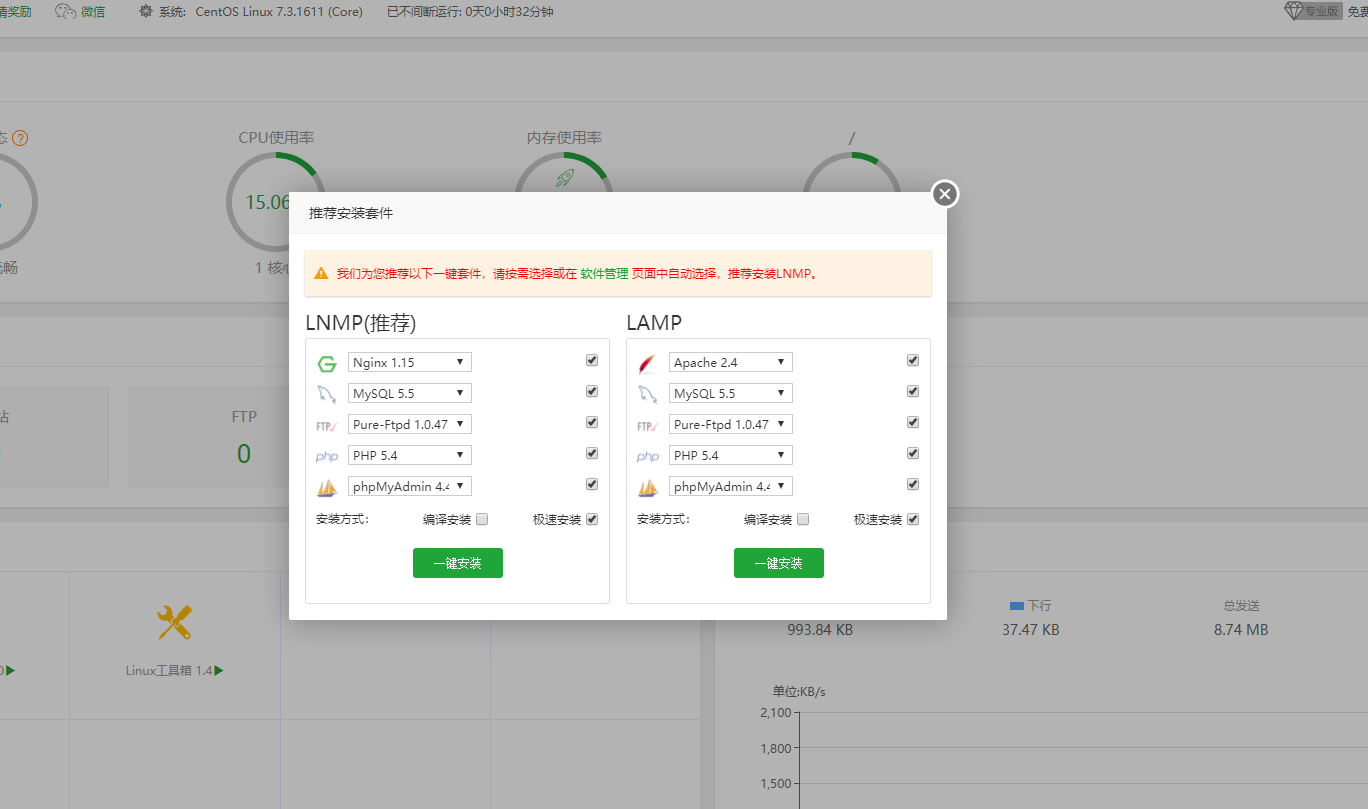Click the WeChat icon in top bar
Screen dimensions: 1368x809
click(65, 12)
